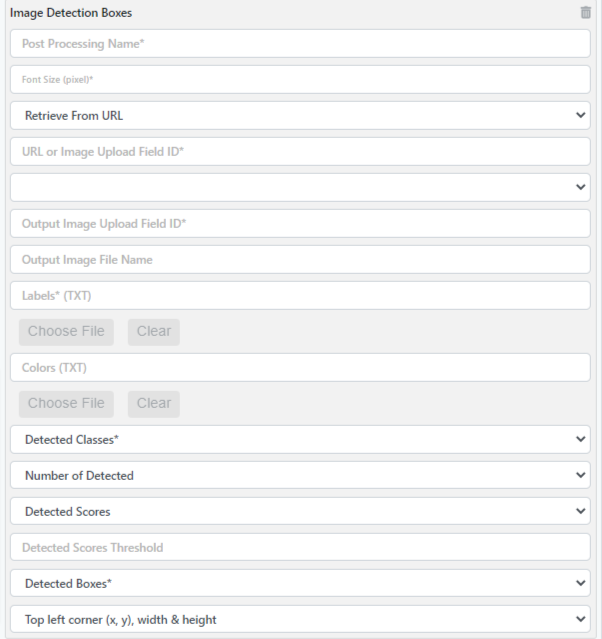Open the Top left corner box format dropdown

point(300,620)
